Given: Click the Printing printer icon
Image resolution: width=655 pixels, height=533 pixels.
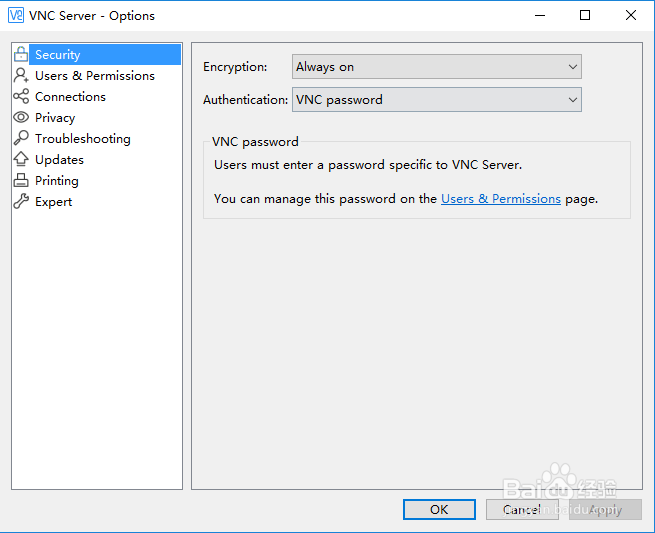Looking at the screenshot, I should pyautogui.click(x=21, y=181).
